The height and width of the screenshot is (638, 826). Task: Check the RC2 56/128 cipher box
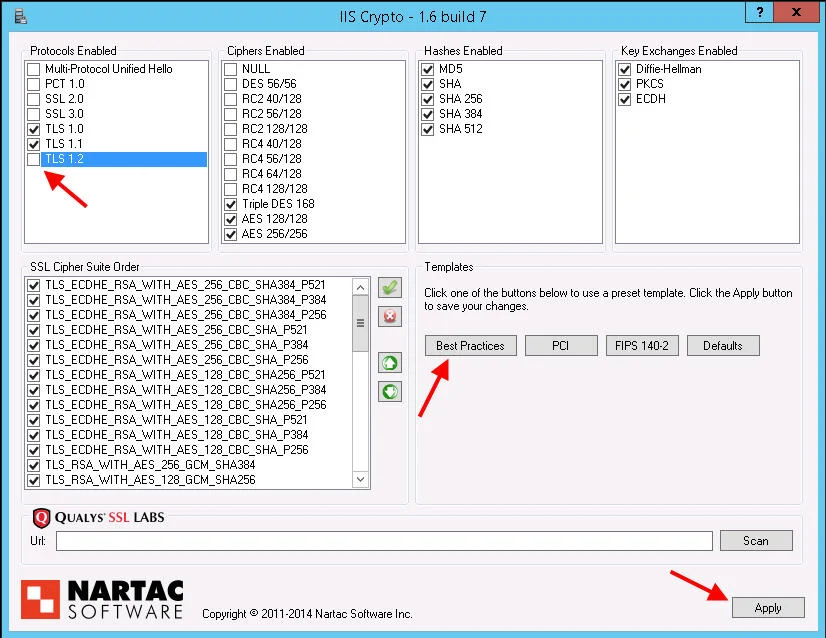point(231,114)
